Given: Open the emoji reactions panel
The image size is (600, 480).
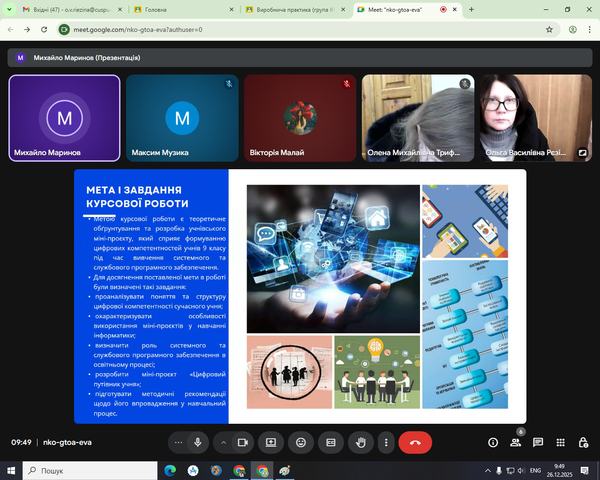Looking at the screenshot, I should [301, 442].
